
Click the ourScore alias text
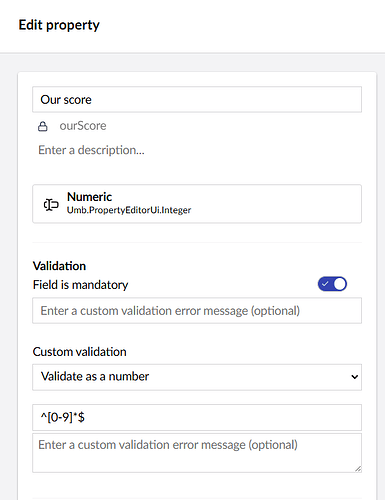click(83, 126)
